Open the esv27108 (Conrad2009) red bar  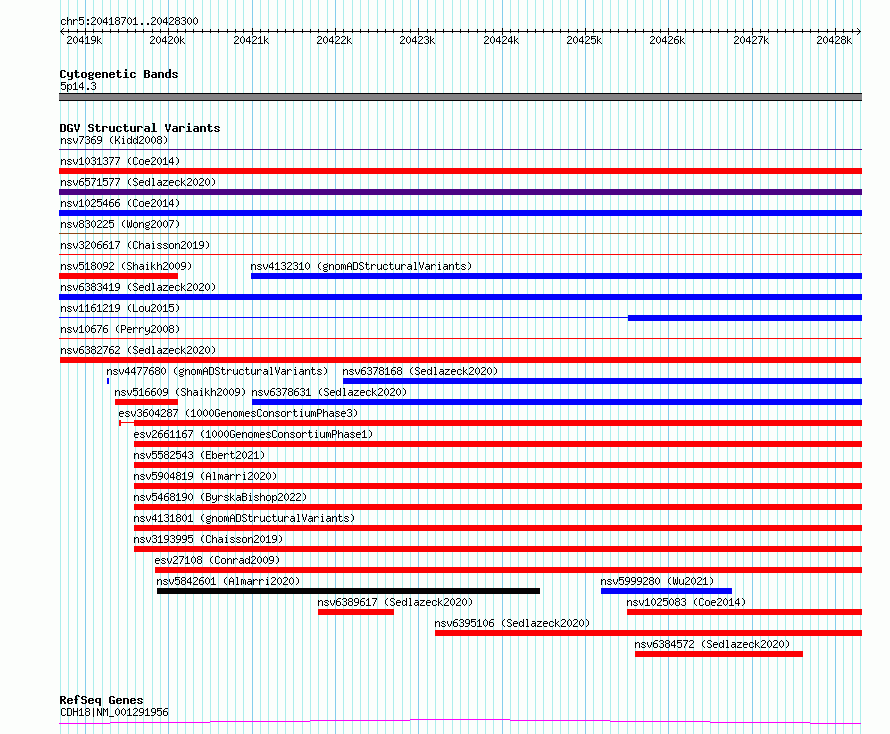(509, 570)
